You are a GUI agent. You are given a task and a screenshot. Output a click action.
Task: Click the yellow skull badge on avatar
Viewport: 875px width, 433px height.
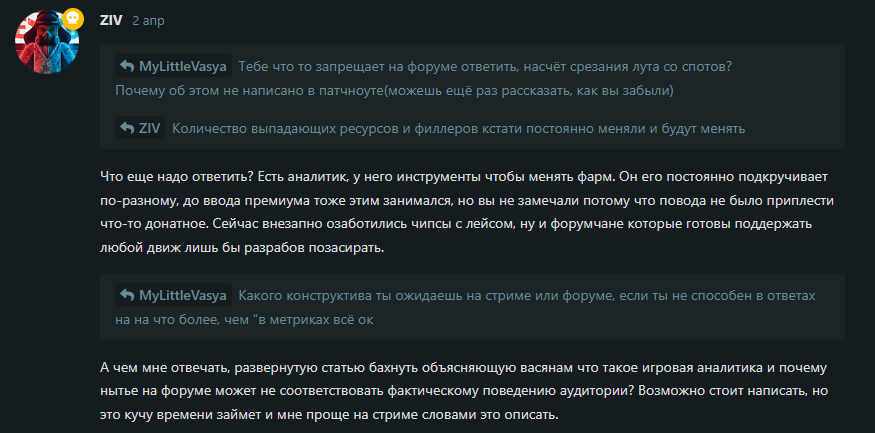73,18
